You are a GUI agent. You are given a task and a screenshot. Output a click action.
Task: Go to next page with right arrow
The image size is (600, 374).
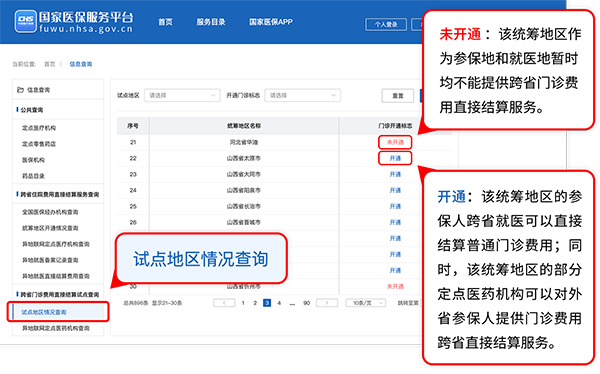pos(327,303)
